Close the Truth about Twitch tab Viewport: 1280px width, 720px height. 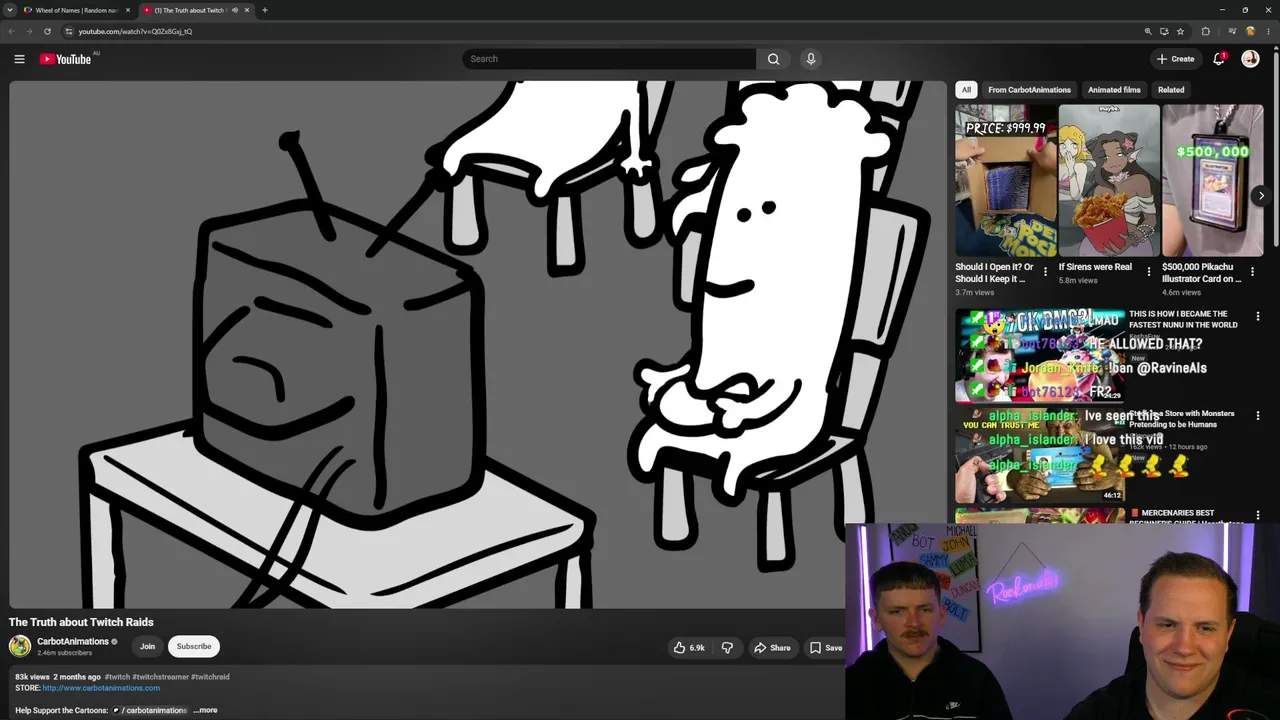(247, 10)
